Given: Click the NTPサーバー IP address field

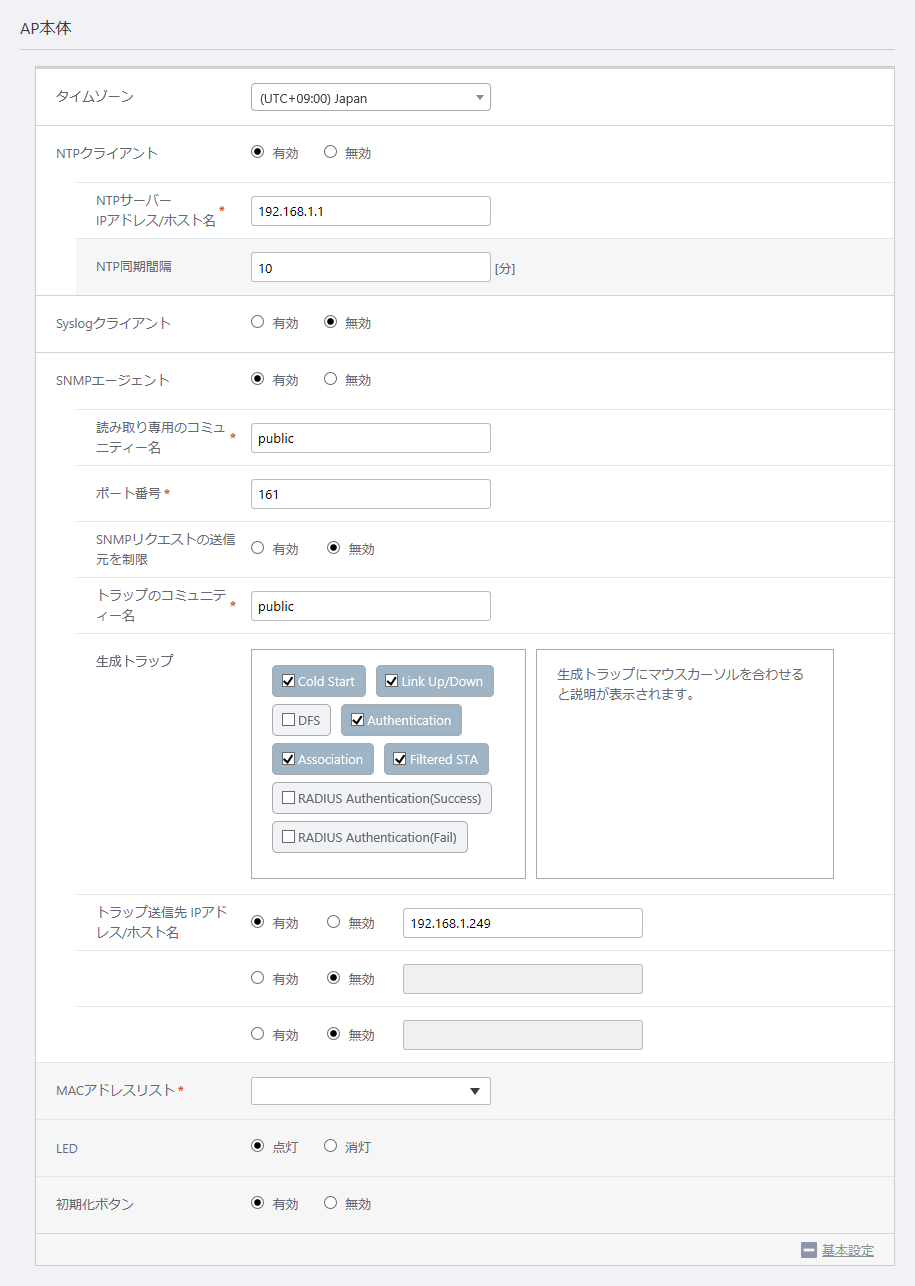Looking at the screenshot, I should coord(371,211).
